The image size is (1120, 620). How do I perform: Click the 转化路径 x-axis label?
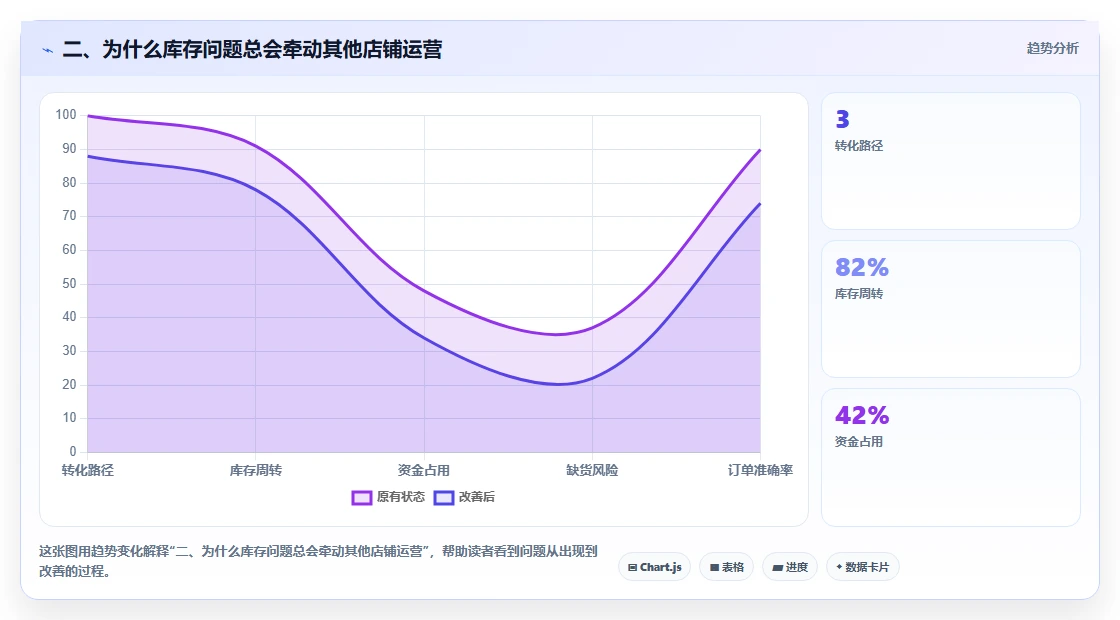click(88, 470)
